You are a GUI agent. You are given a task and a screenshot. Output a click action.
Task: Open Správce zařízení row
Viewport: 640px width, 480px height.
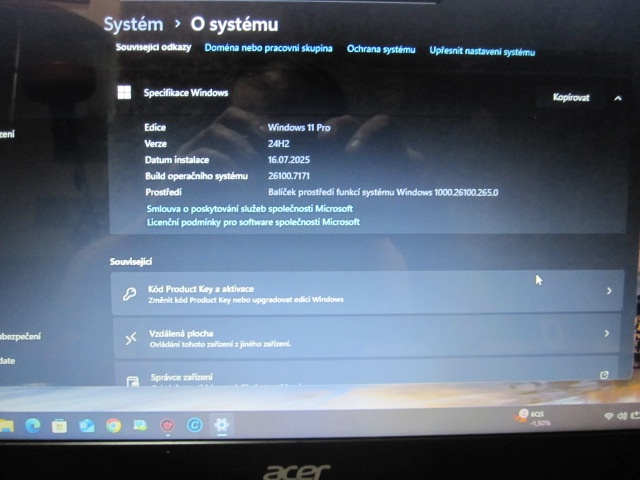coord(367,373)
